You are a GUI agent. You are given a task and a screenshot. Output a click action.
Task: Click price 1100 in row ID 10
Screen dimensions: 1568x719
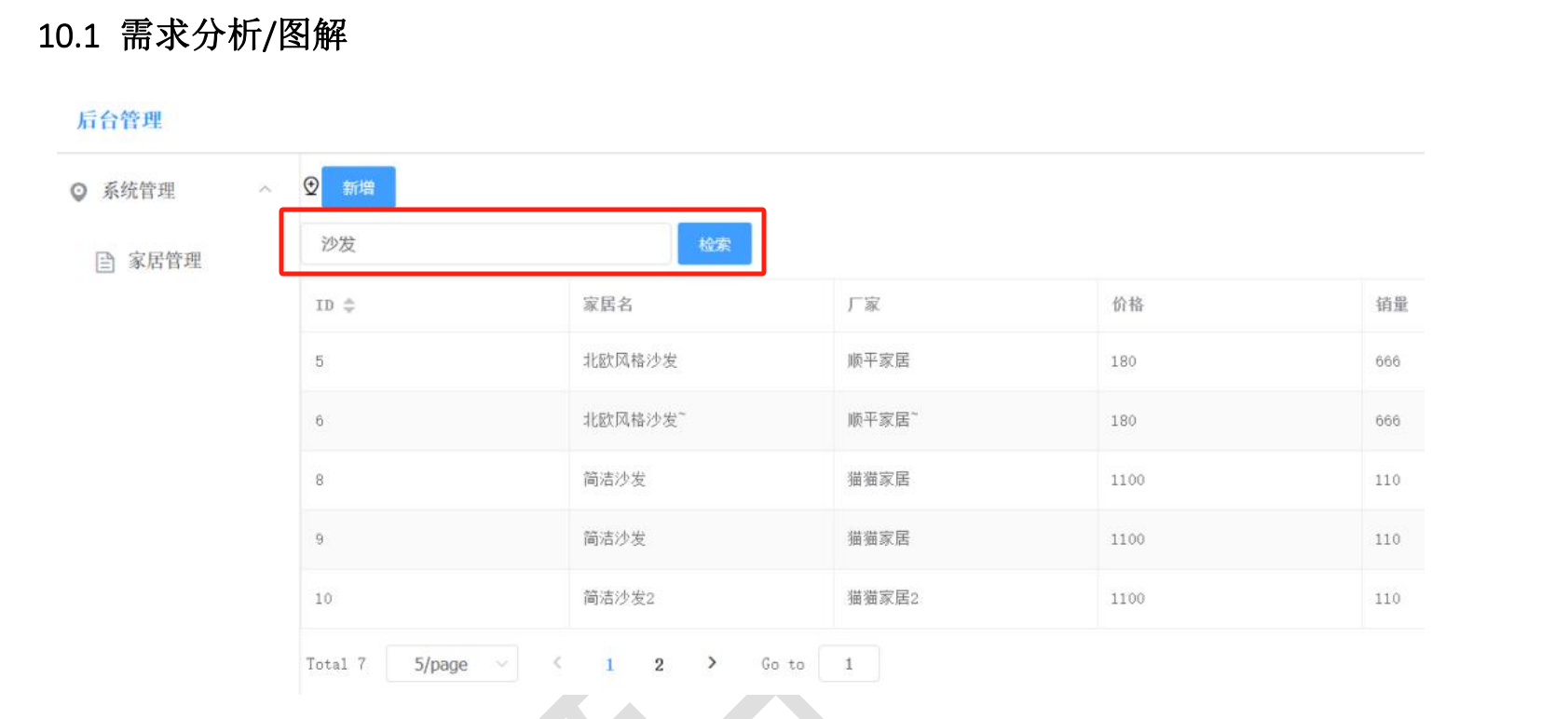point(1127,599)
